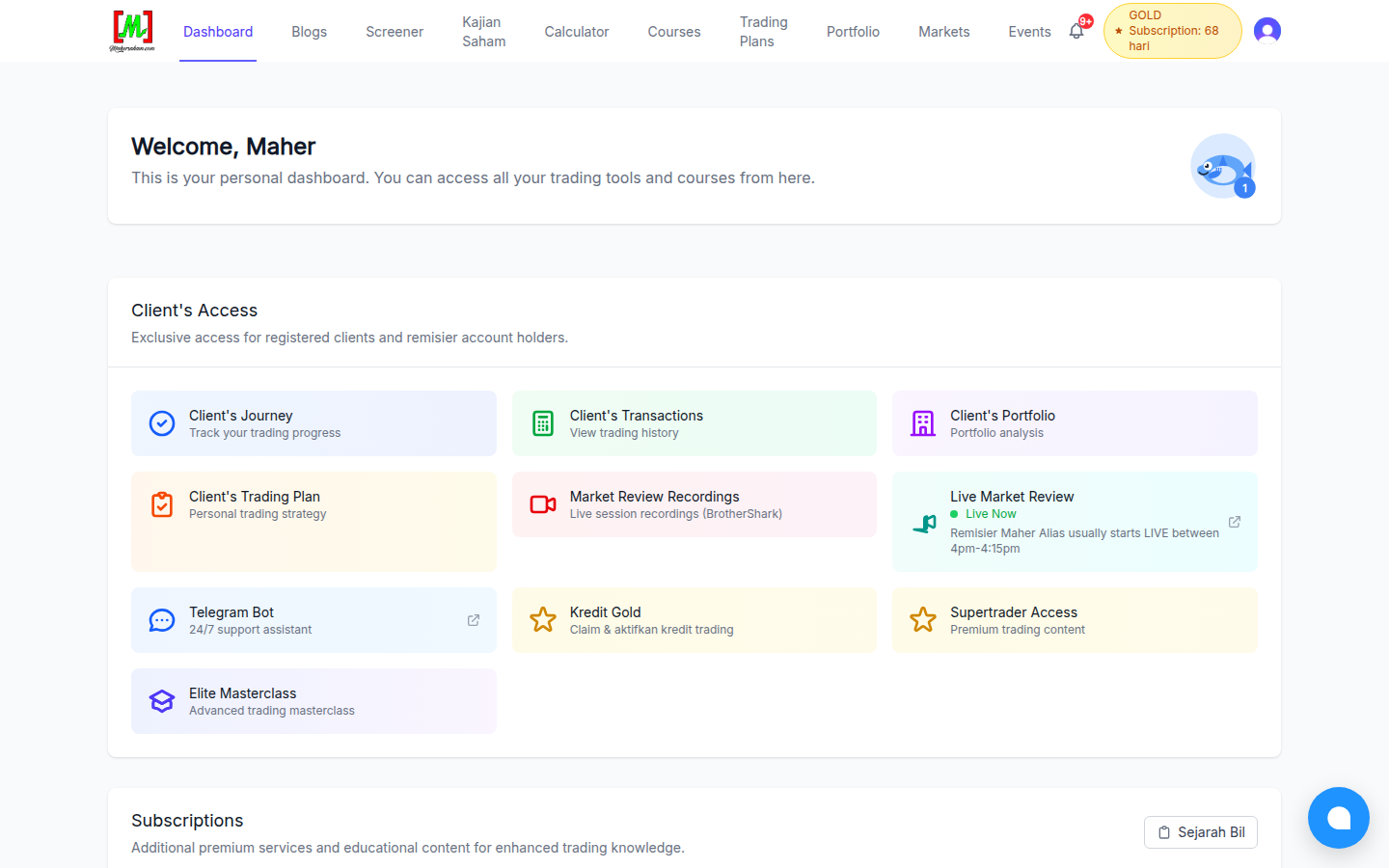Open the Client's Transactions card
The height and width of the screenshot is (868, 1389).
pyautogui.click(x=694, y=423)
